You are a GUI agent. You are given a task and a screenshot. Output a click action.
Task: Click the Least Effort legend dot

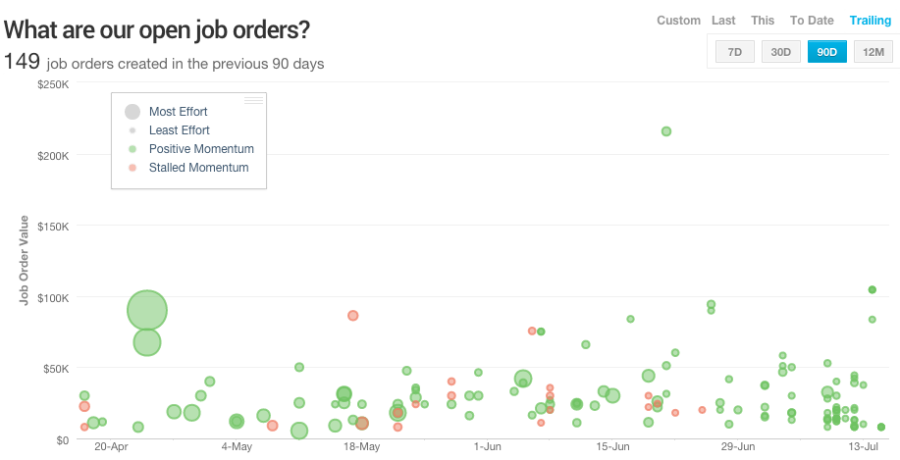click(x=132, y=130)
